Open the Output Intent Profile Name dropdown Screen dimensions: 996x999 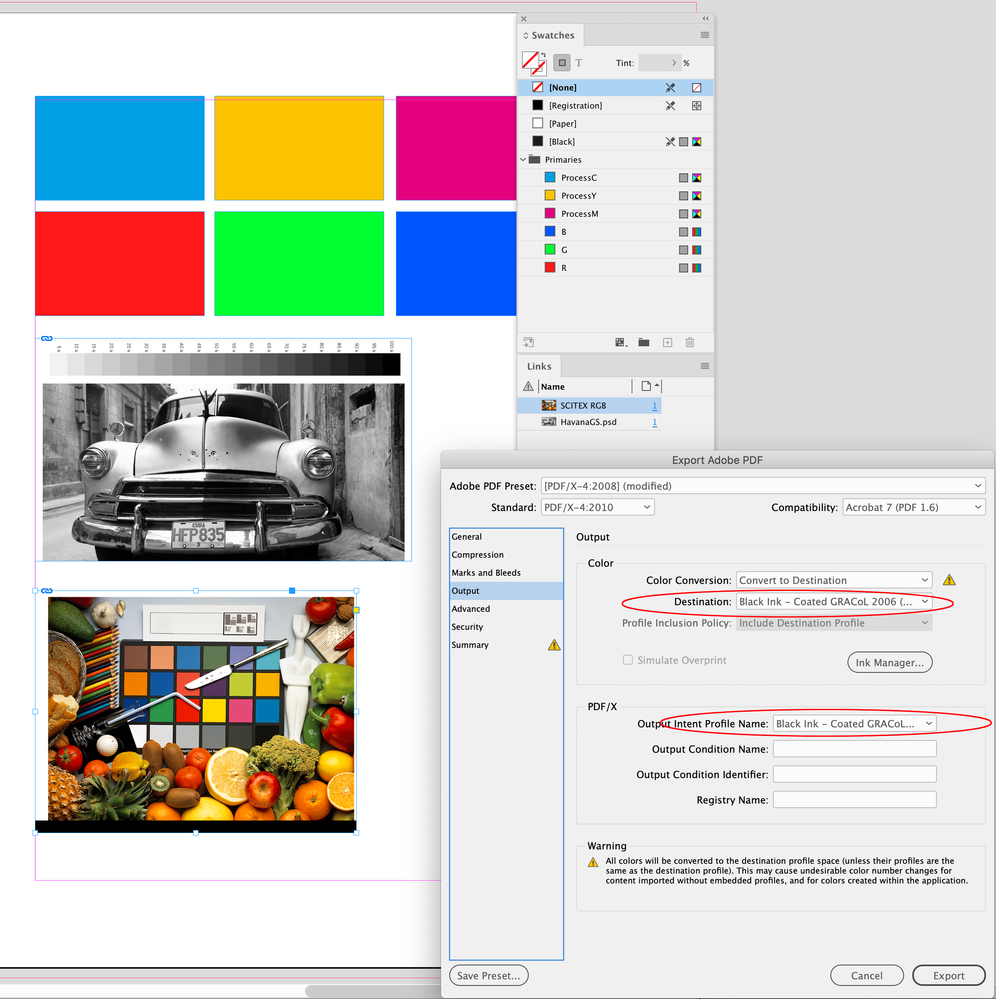(855, 724)
